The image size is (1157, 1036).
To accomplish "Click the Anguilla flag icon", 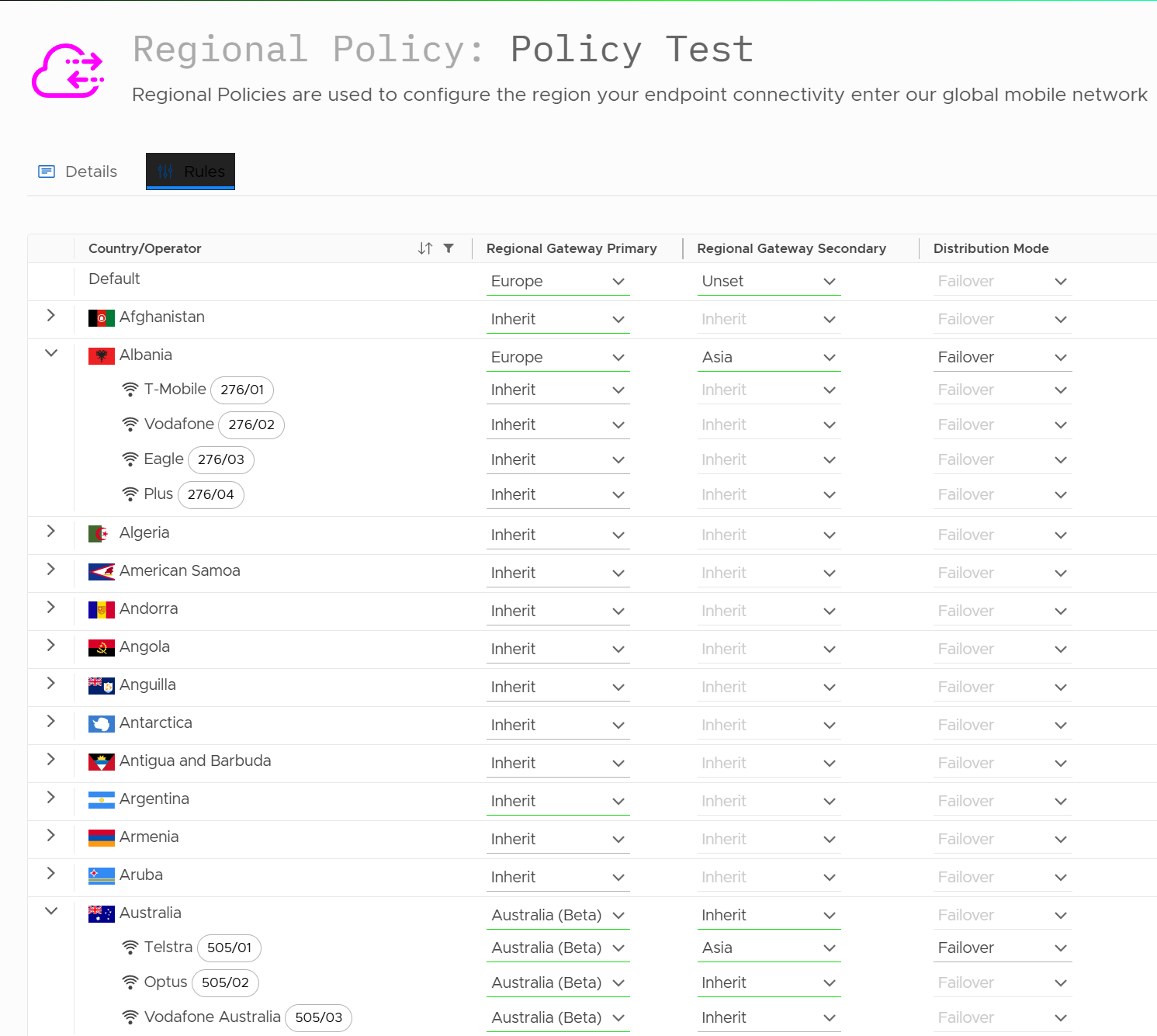I will tap(102, 685).
